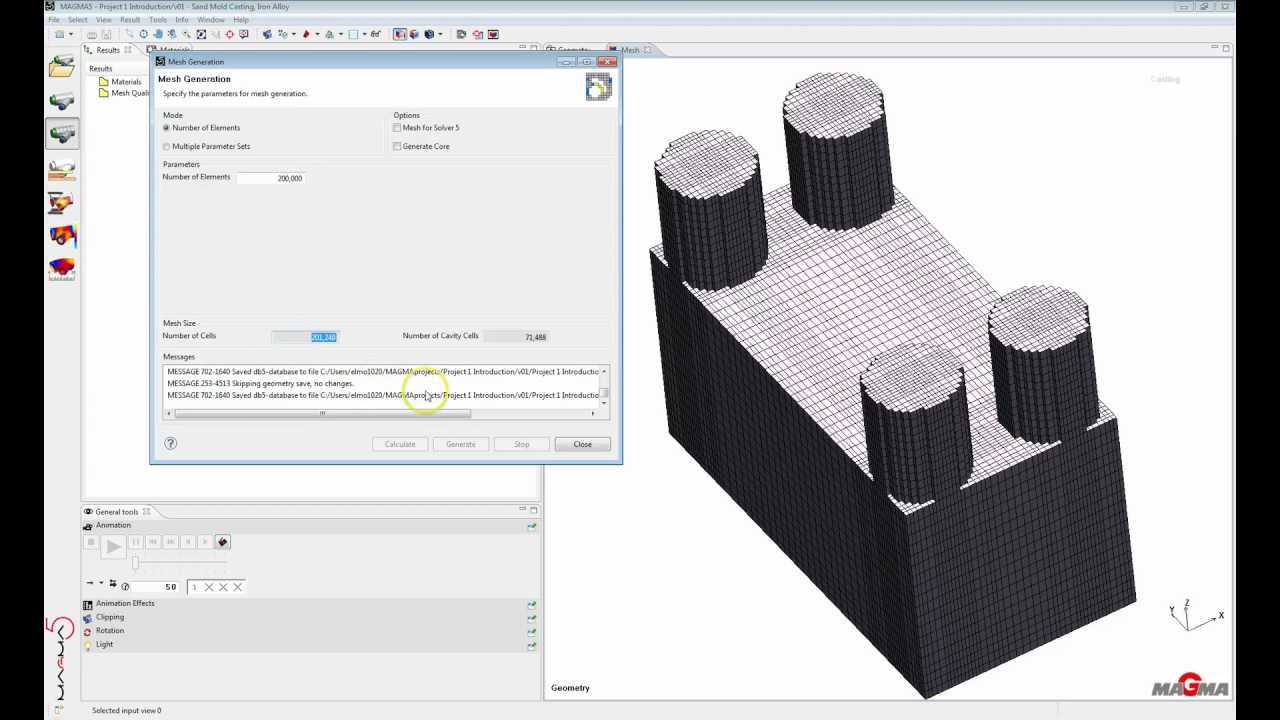Click the animation pause button
1280x720 pixels.
click(136, 542)
